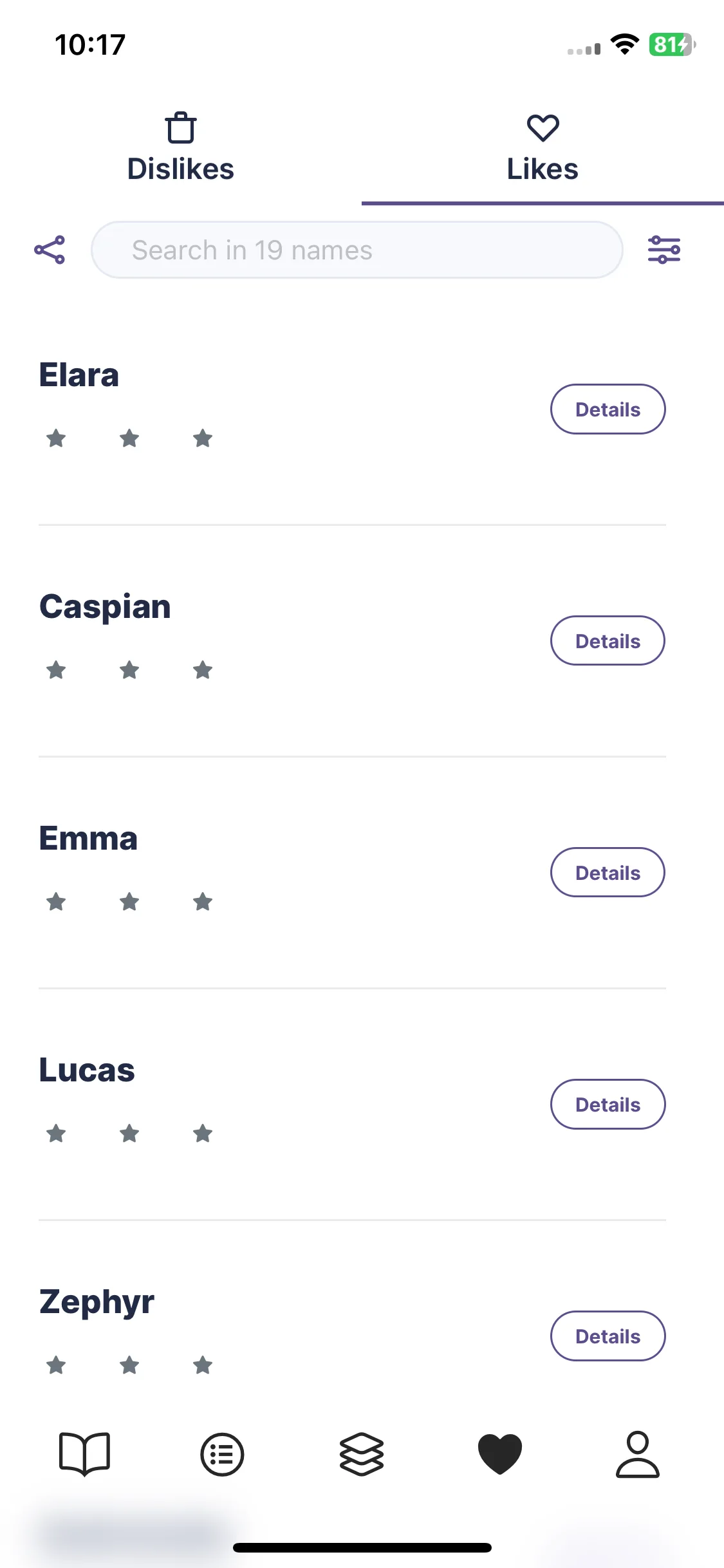Open the stacked cards icon
The image size is (724, 1568).
pyautogui.click(x=362, y=1454)
